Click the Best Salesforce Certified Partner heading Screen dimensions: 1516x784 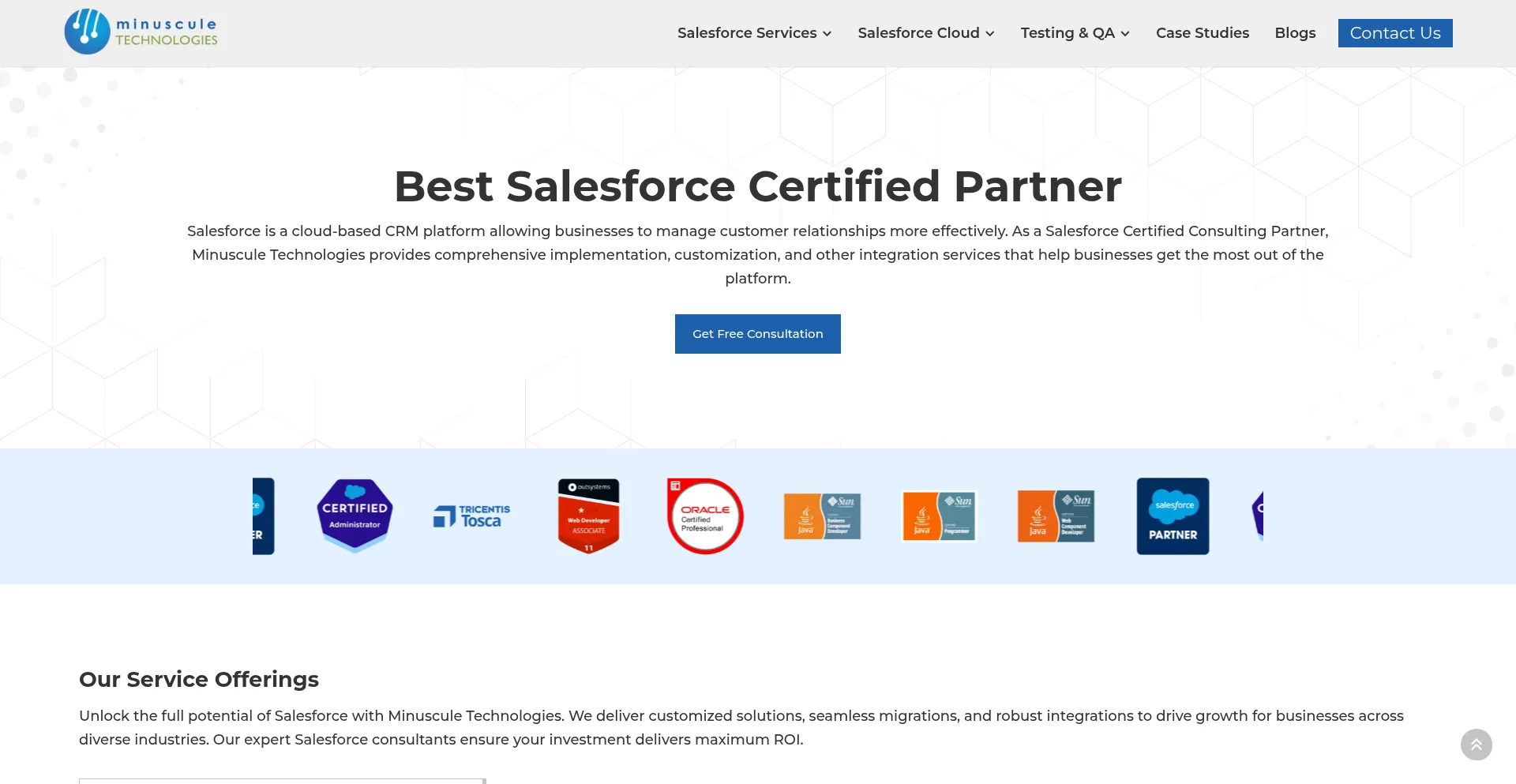757,186
